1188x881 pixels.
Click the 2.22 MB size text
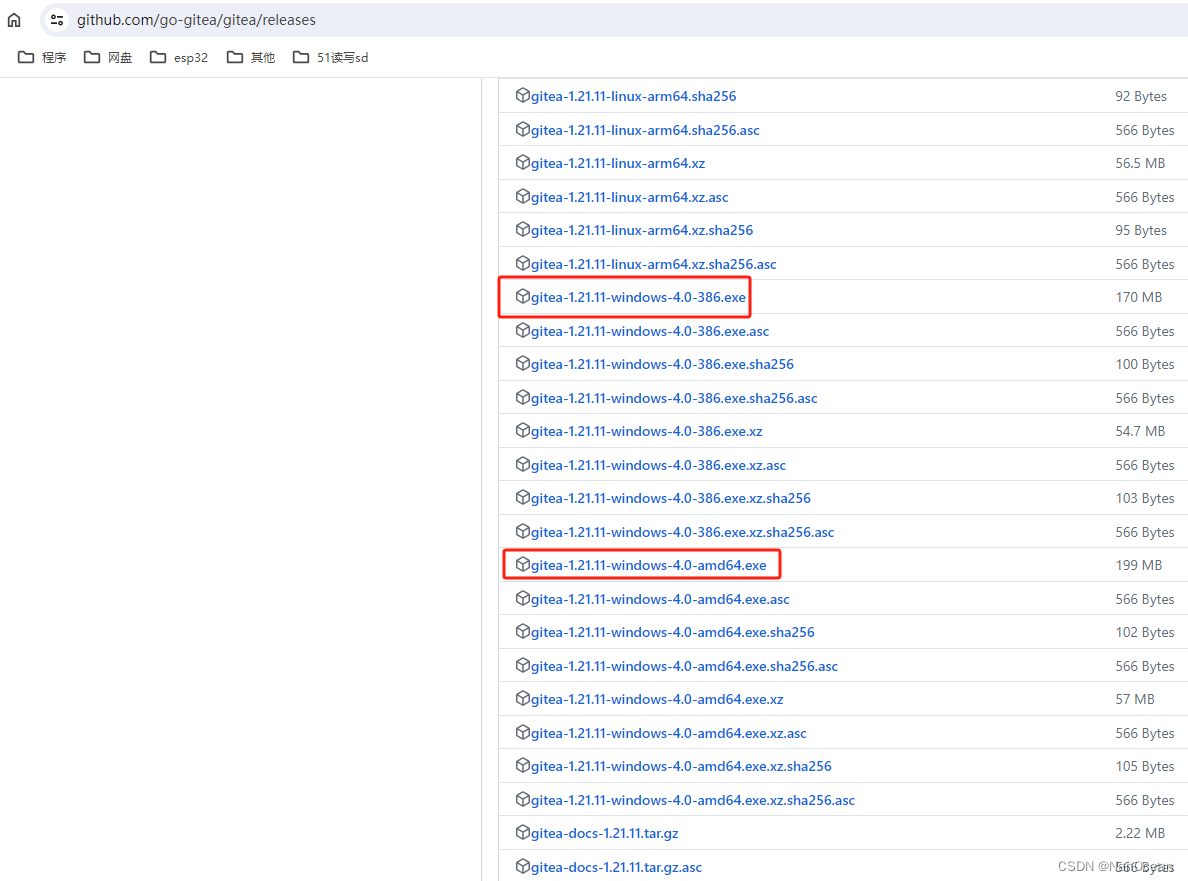click(1140, 834)
